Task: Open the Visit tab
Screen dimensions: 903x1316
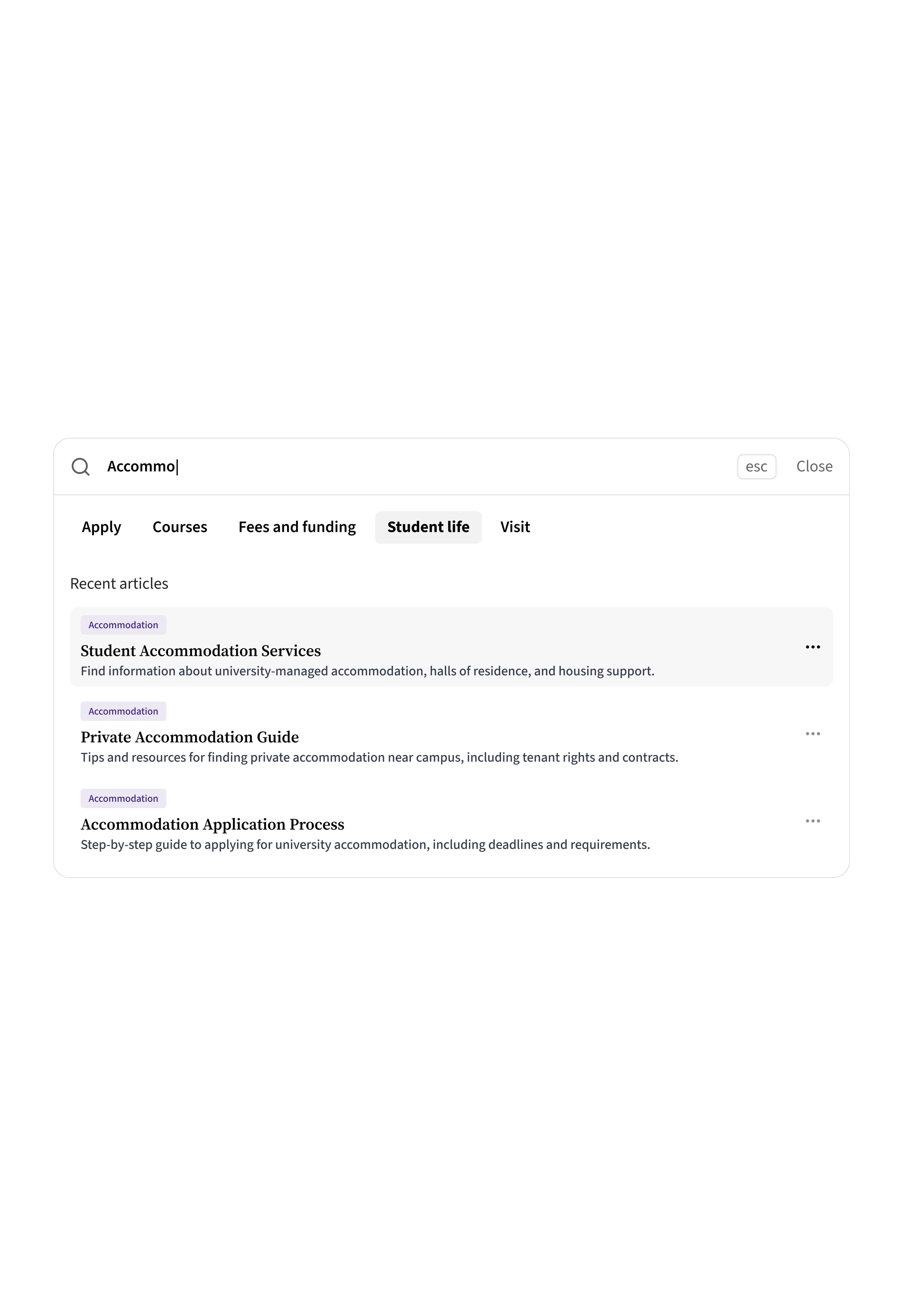Action: 515,527
